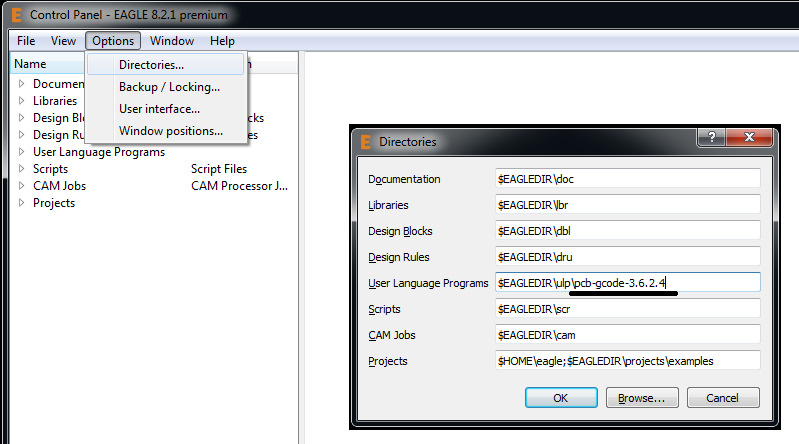Click the EAGLE icon in Directories dialog title
Image resolution: width=799 pixels, height=444 pixels.
coord(365,142)
